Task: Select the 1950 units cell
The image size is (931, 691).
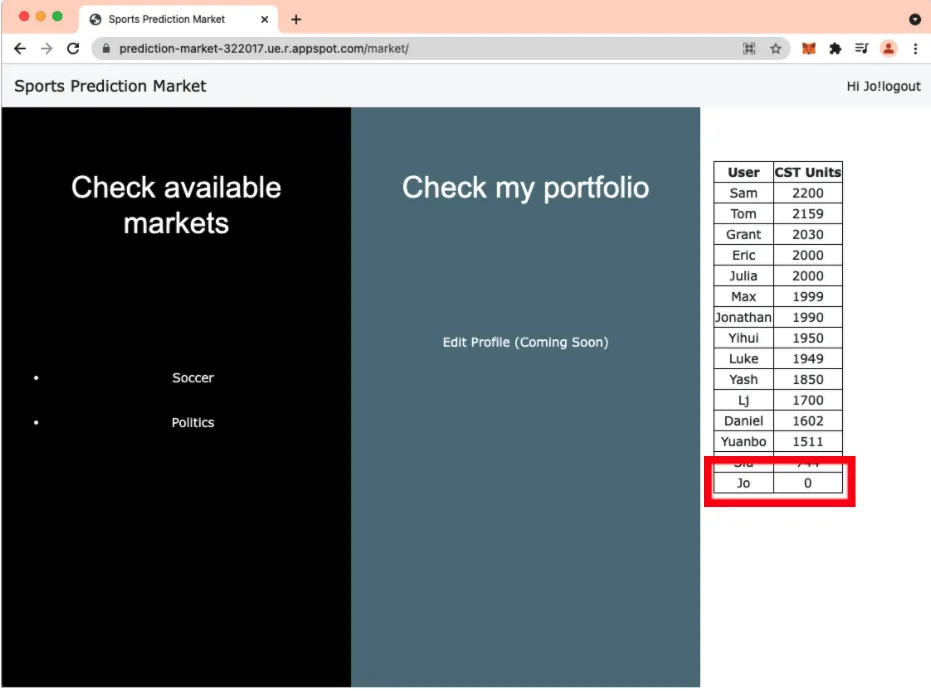Action: click(808, 338)
